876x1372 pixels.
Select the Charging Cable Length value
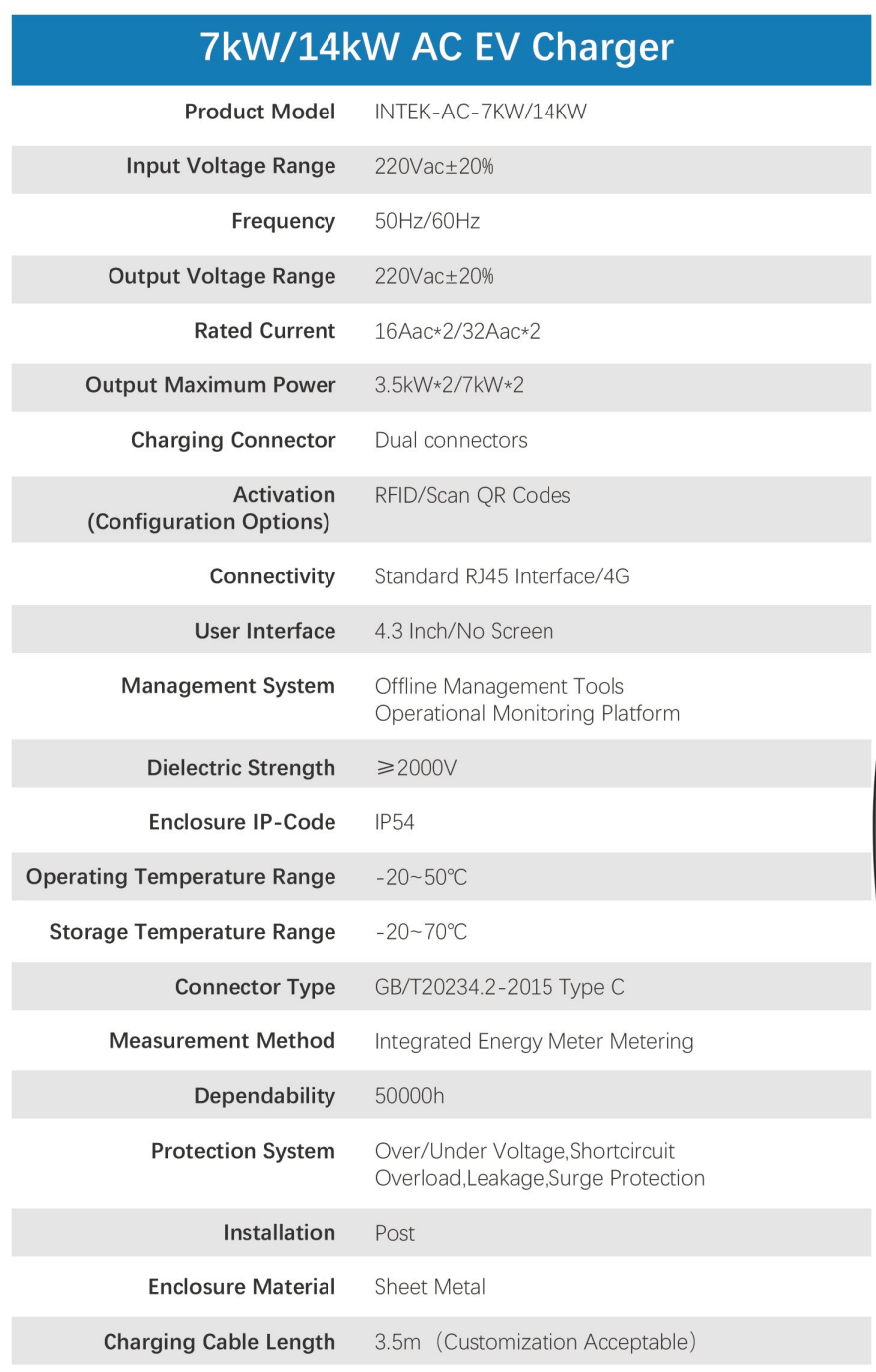(535, 1342)
